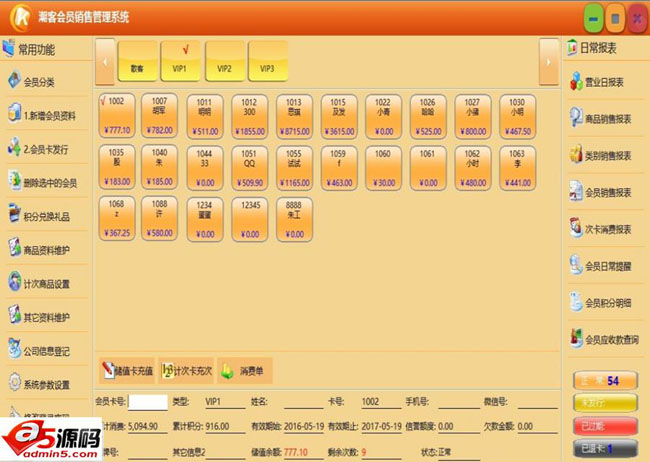
Task: Click 储值卡充值 button
Action: [127, 370]
